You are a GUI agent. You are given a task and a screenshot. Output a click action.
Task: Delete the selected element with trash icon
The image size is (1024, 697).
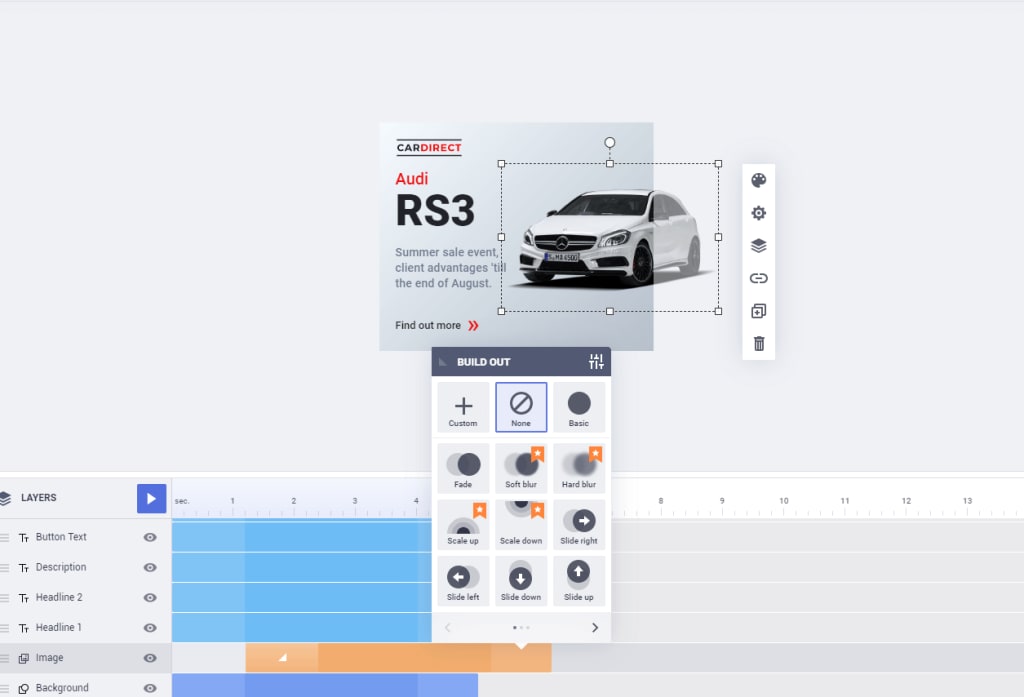[759, 344]
